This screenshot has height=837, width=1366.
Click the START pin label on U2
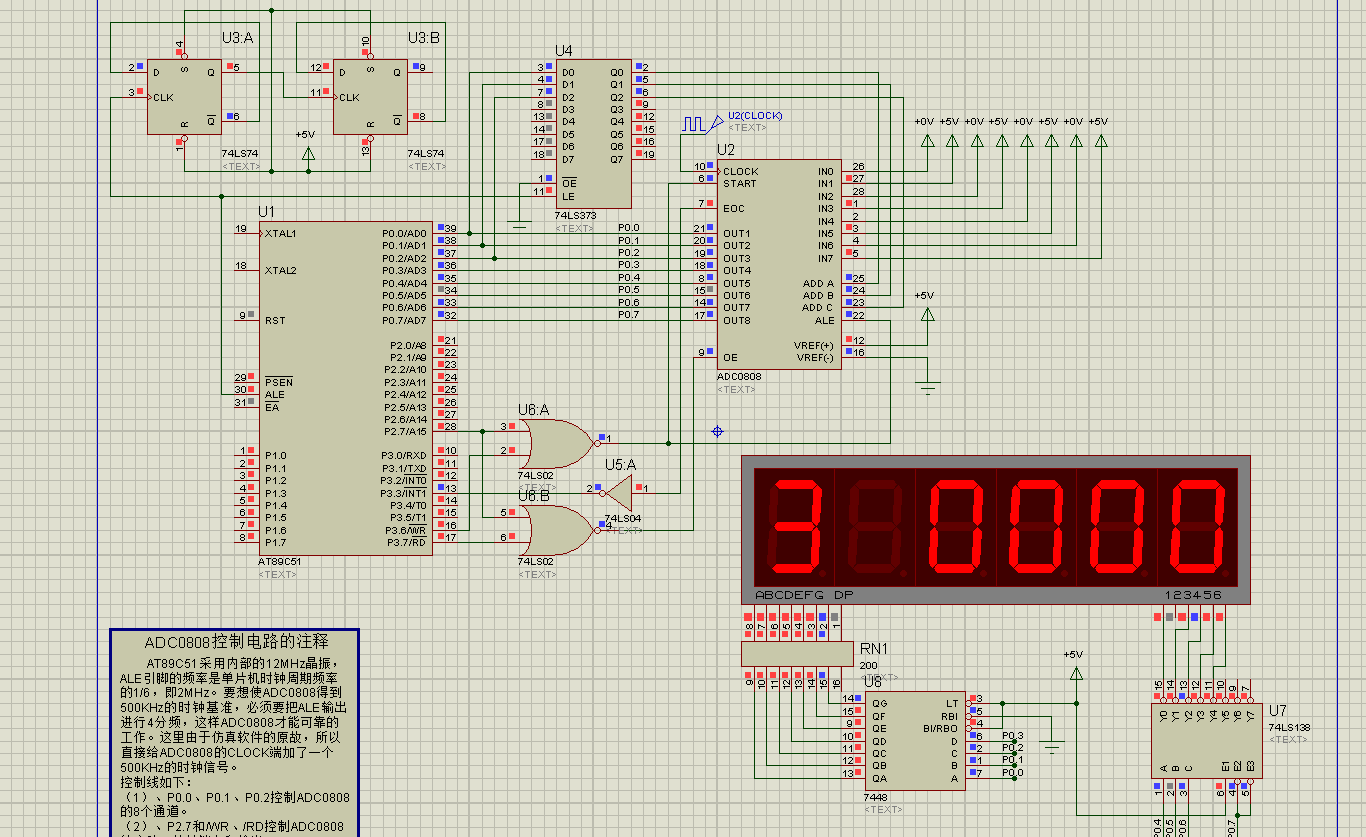pos(740,183)
